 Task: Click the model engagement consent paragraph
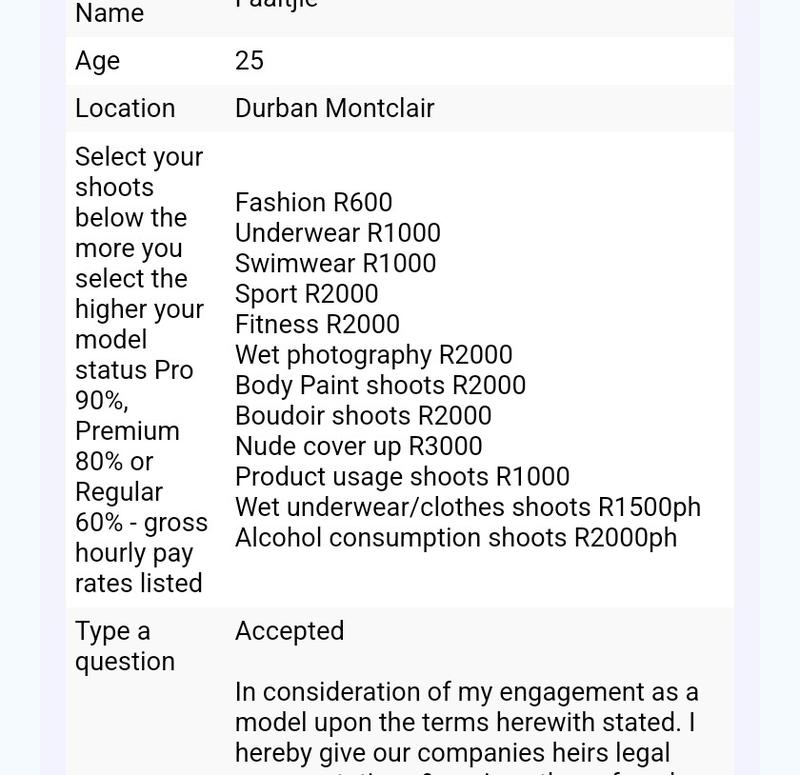[467, 722]
